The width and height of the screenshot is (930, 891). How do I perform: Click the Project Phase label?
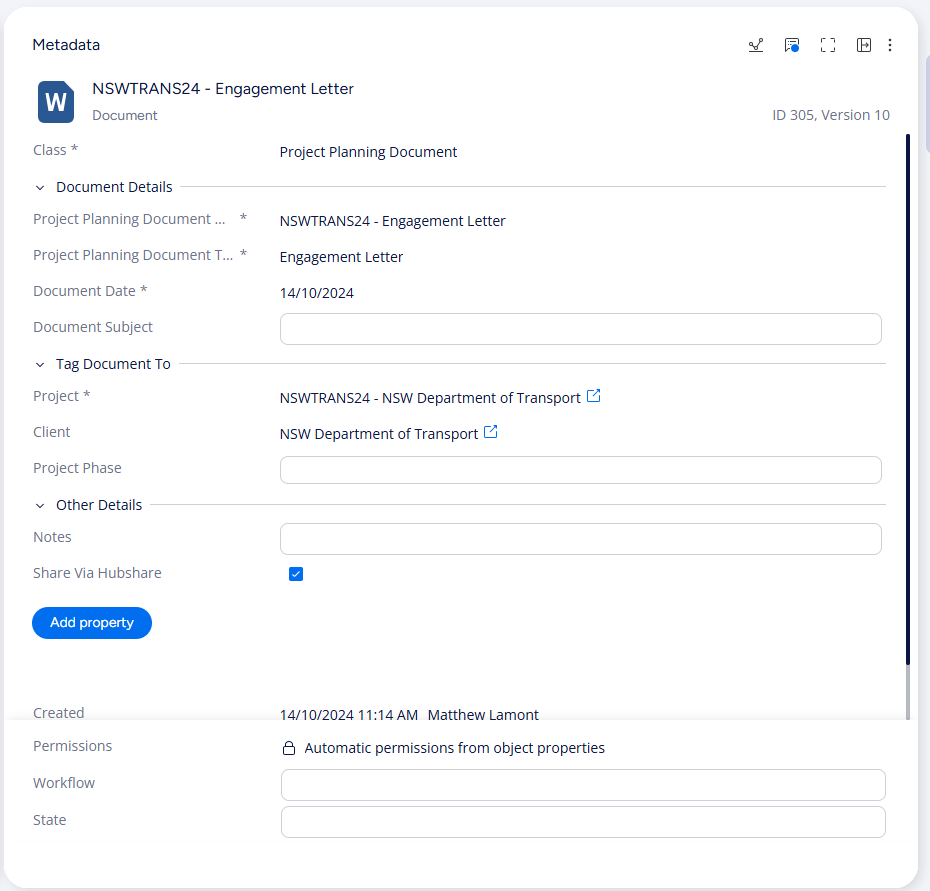(77, 468)
